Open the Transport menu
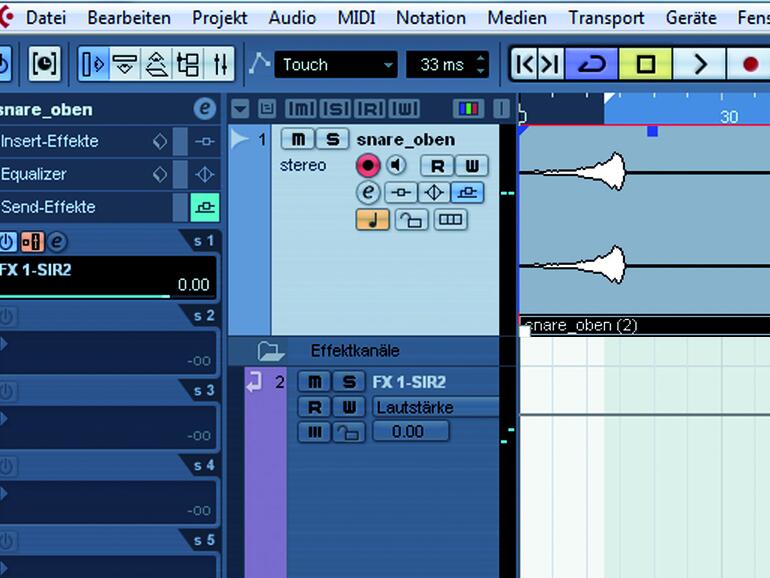 click(606, 18)
